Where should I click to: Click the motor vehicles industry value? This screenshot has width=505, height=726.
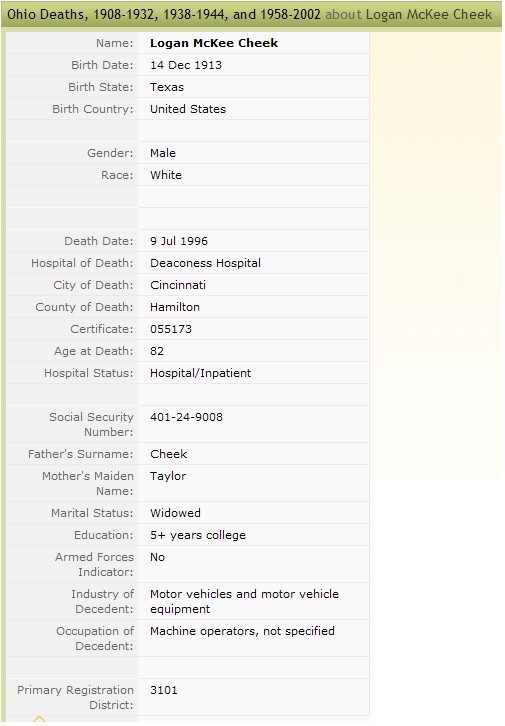[244, 601]
